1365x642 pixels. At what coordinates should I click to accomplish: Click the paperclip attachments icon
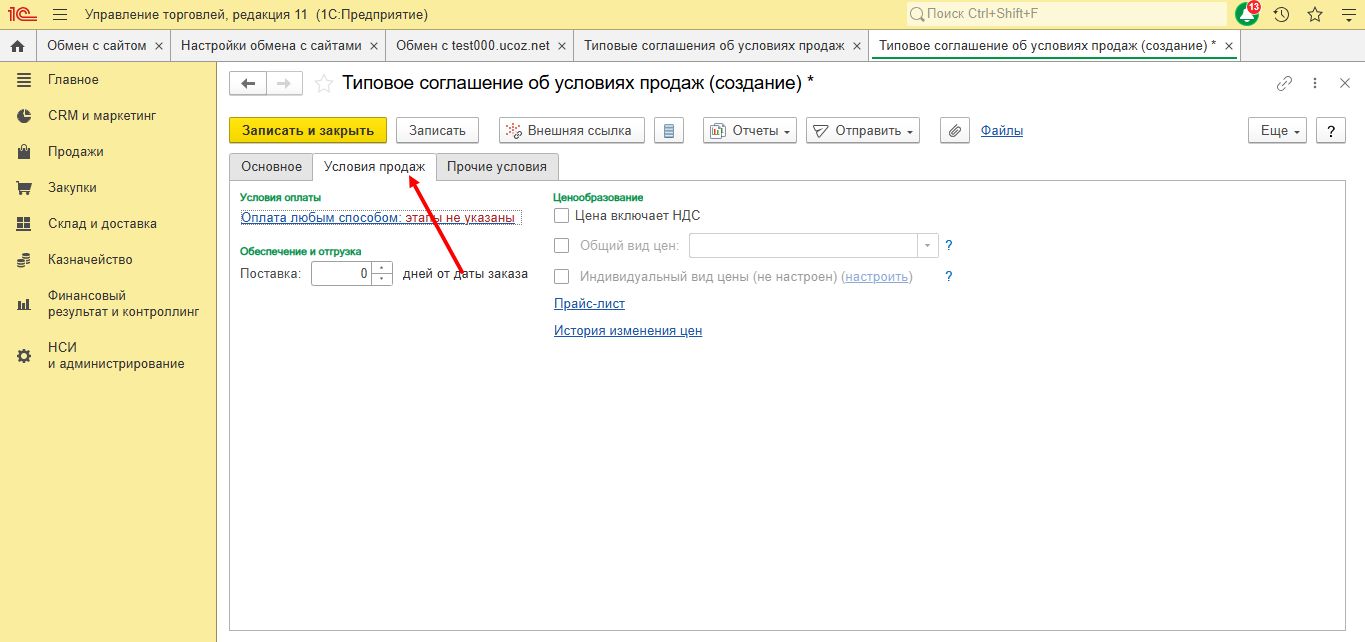(x=955, y=131)
